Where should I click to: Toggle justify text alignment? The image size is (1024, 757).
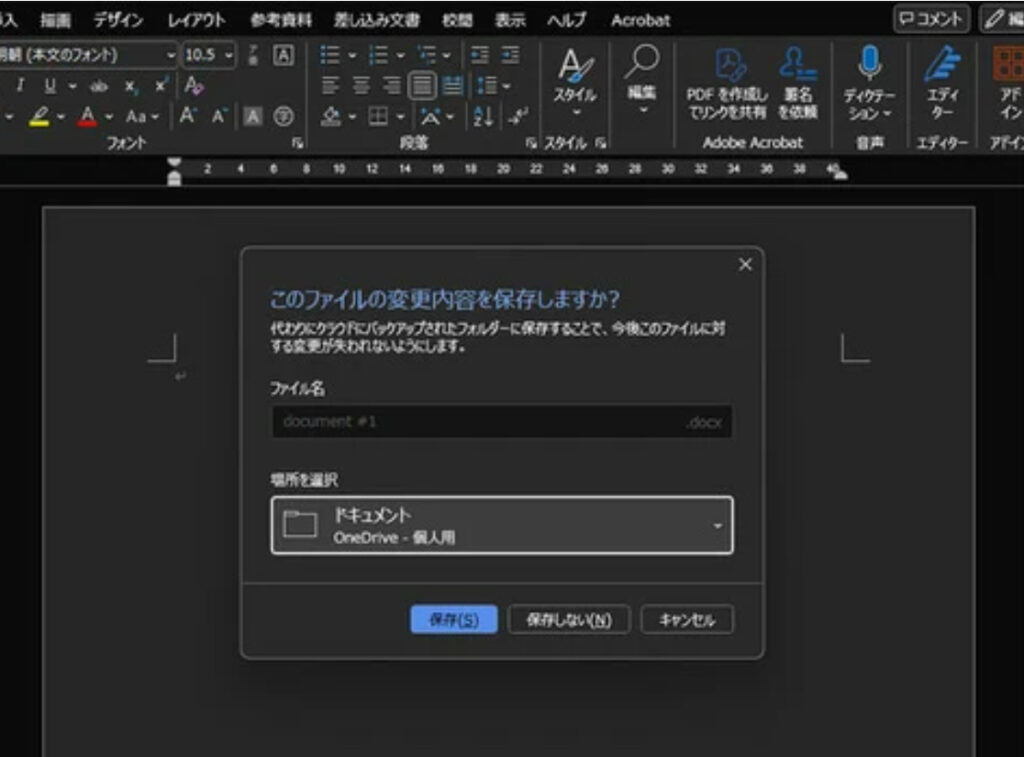coord(422,86)
